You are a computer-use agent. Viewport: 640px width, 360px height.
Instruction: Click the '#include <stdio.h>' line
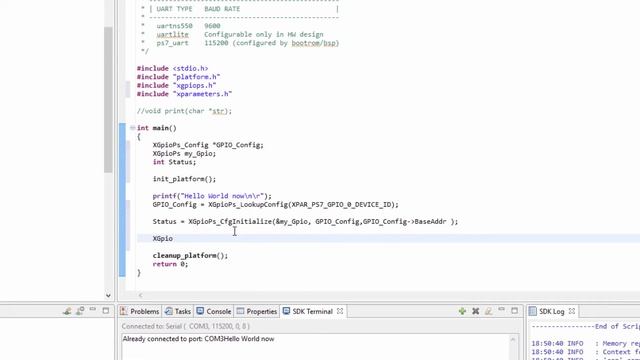[173, 68]
